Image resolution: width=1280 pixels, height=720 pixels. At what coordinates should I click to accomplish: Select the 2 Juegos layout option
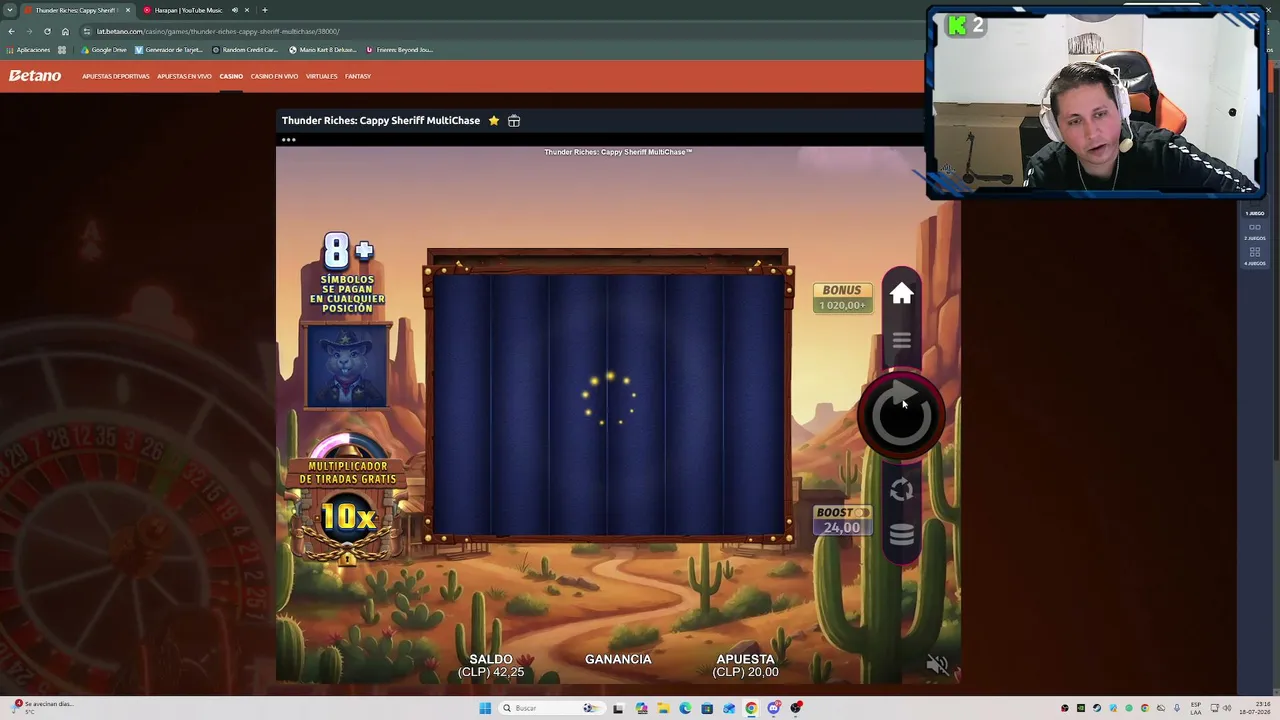(x=1254, y=232)
